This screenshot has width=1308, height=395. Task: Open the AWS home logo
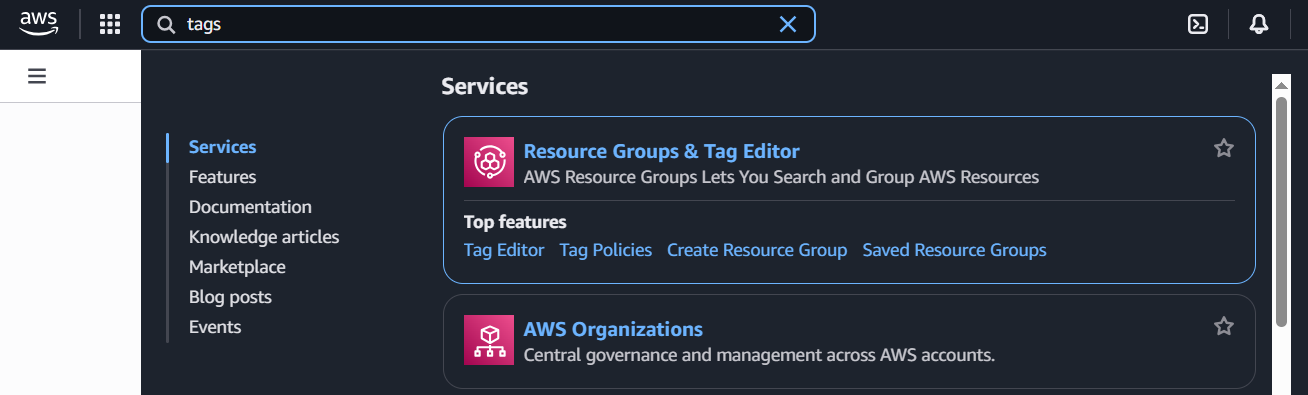click(38, 24)
